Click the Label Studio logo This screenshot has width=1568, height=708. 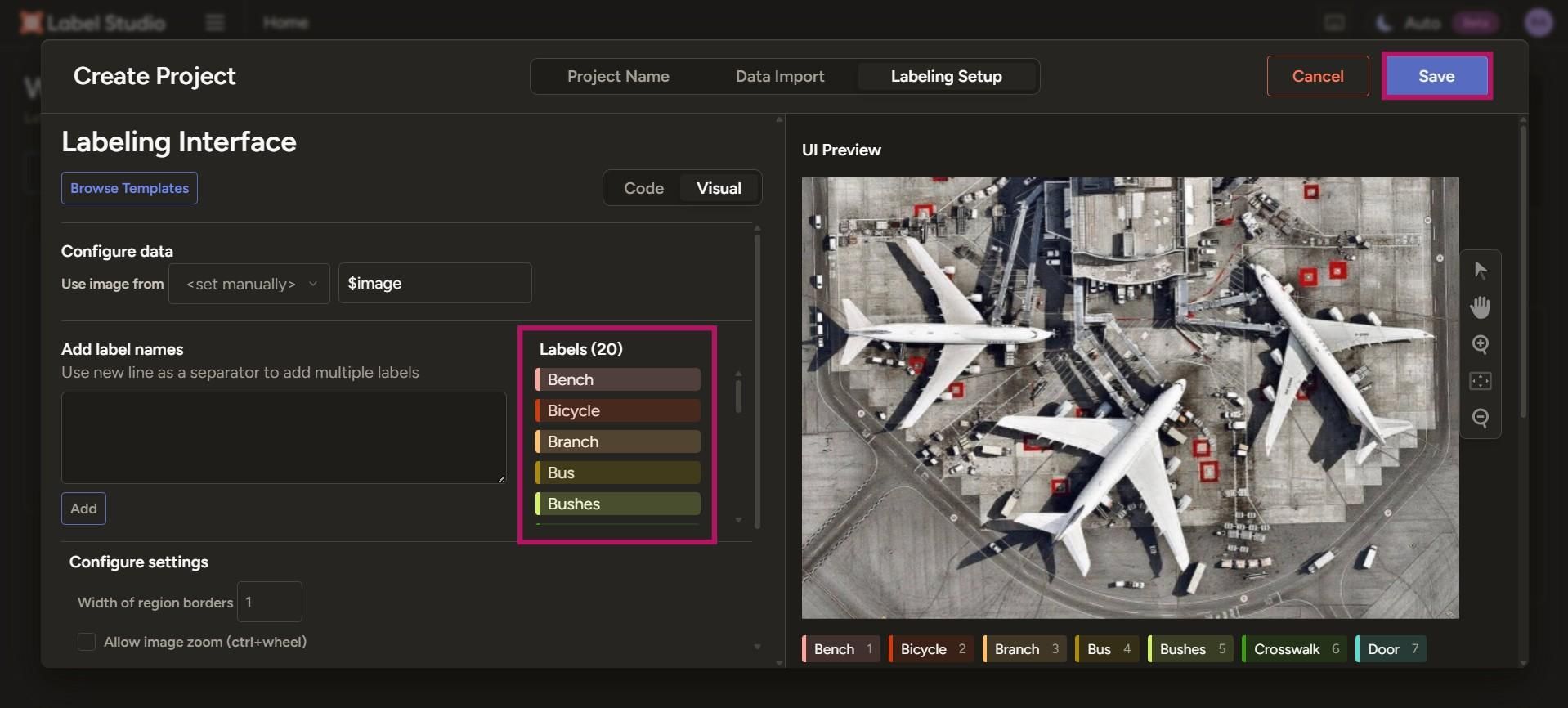pos(92,22)
